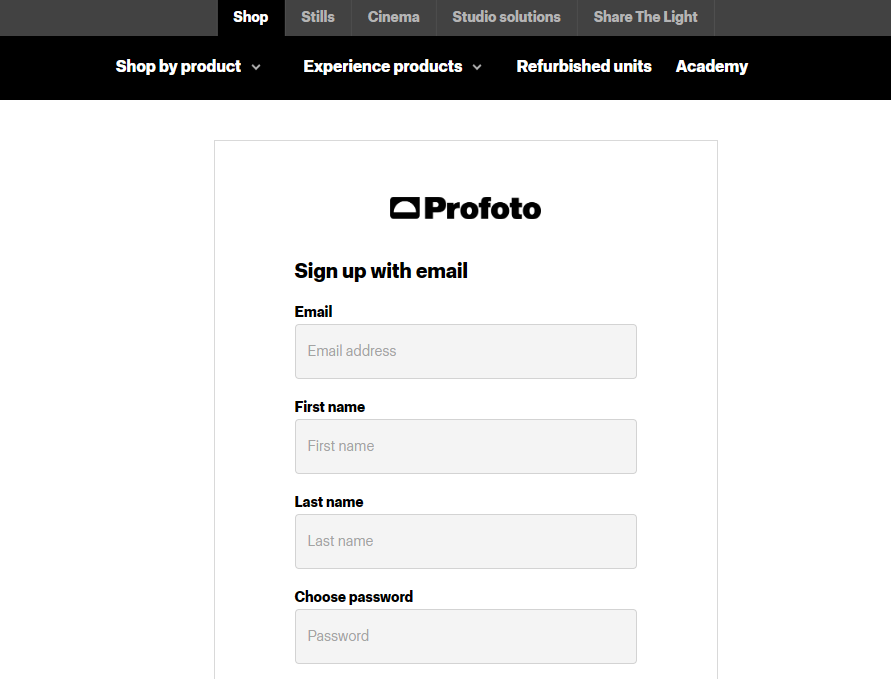This screenshot has height=679, width=891.
Task: Click the First name field label
Action: coord(330,407)
